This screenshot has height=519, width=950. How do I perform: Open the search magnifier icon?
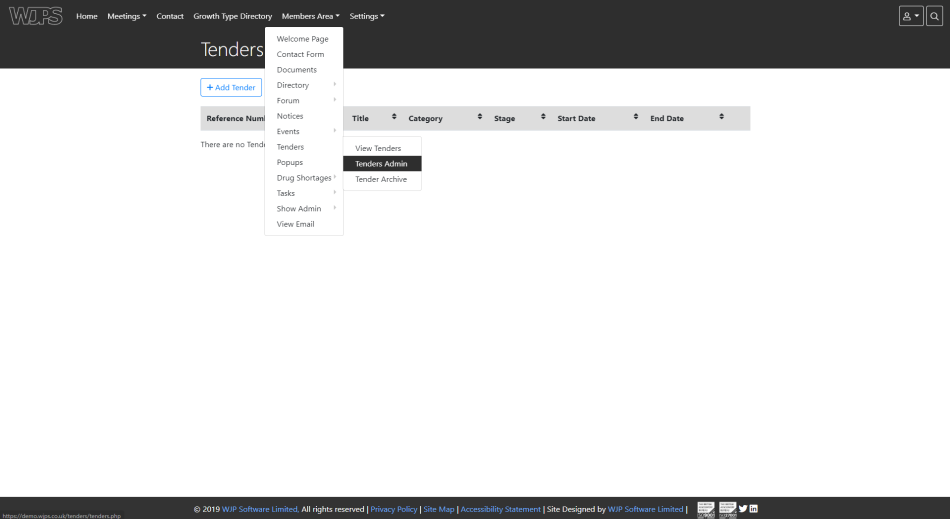[x=934, y=16]
